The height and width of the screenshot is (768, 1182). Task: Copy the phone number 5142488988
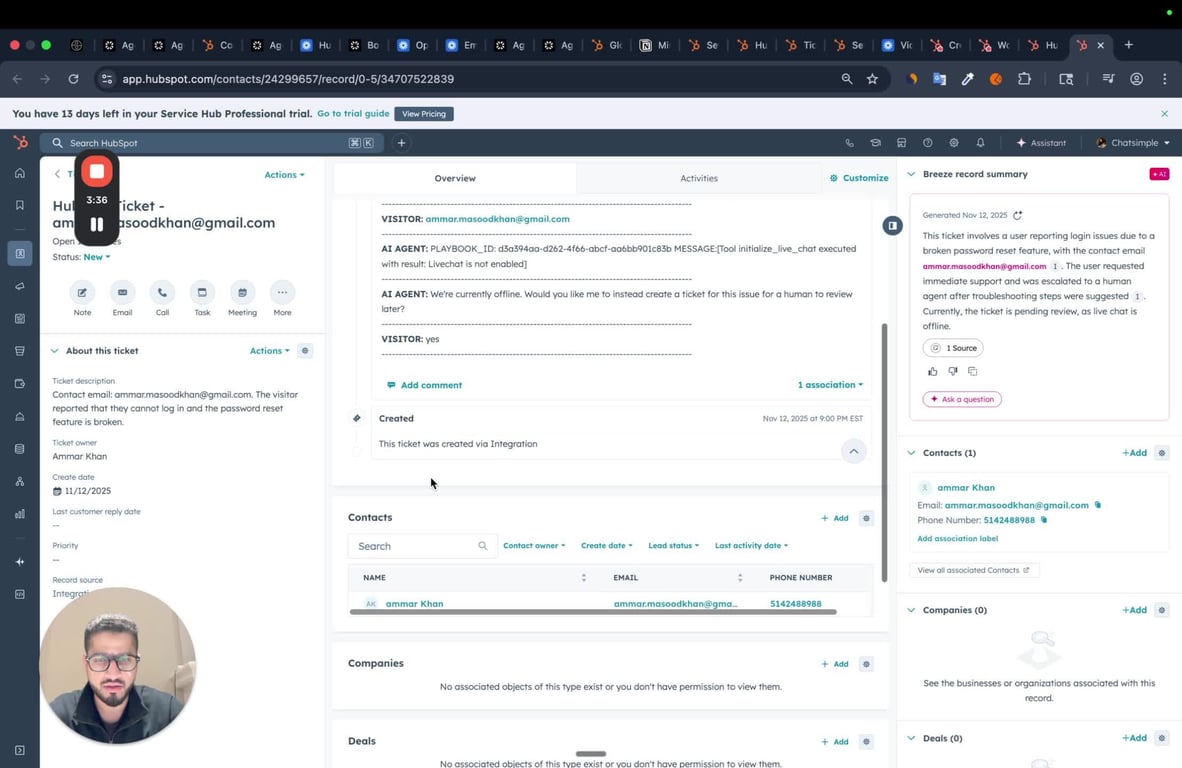1044,520
